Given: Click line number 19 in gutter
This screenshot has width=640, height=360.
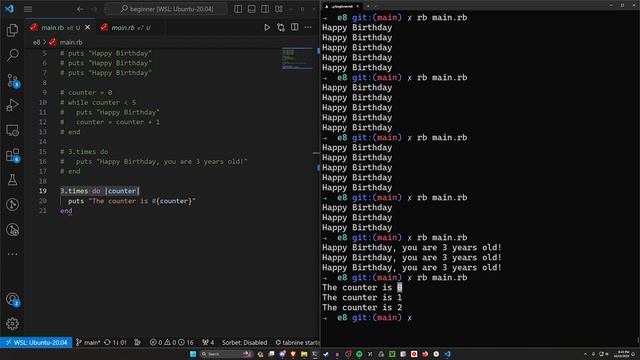Looking at the screenshot, I should 42,191.
